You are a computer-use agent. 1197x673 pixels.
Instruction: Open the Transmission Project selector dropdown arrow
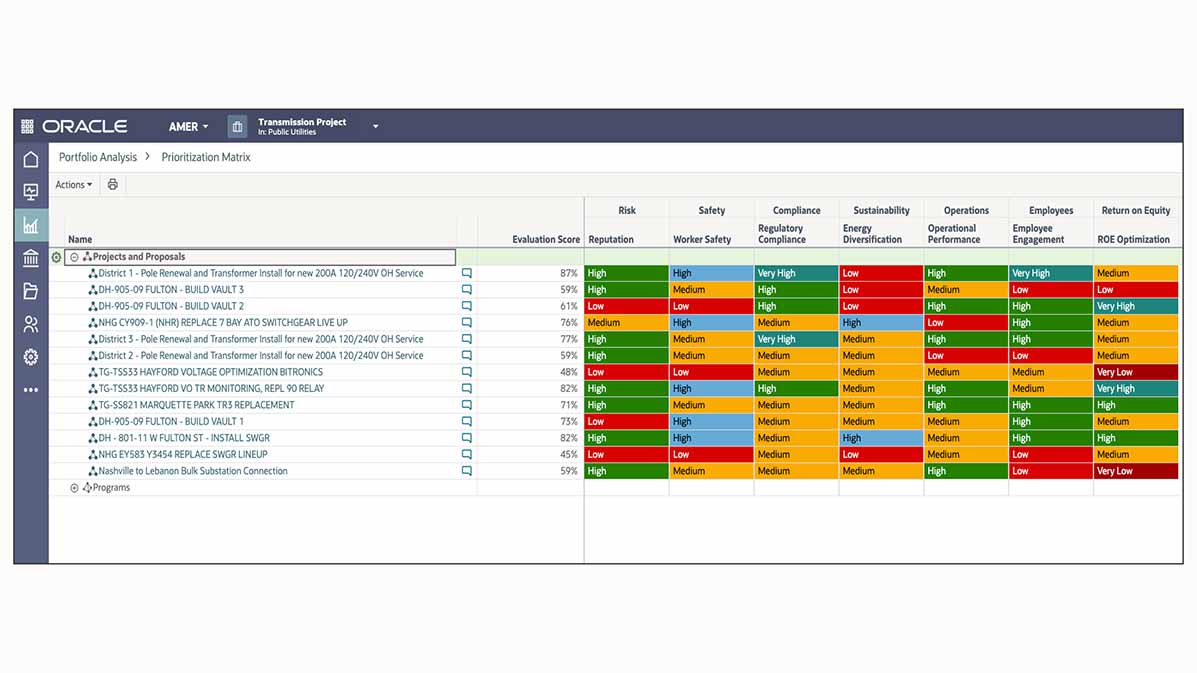click(x=376, y=127)
